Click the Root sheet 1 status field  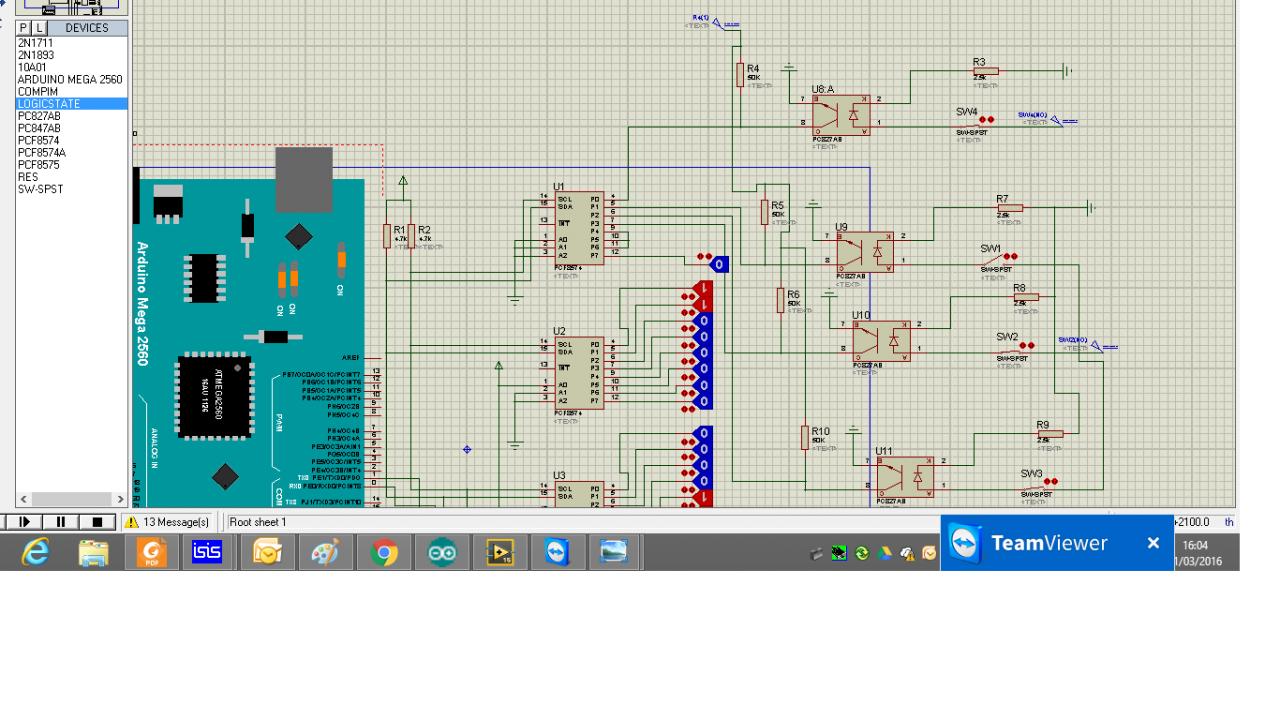(258, 522)
